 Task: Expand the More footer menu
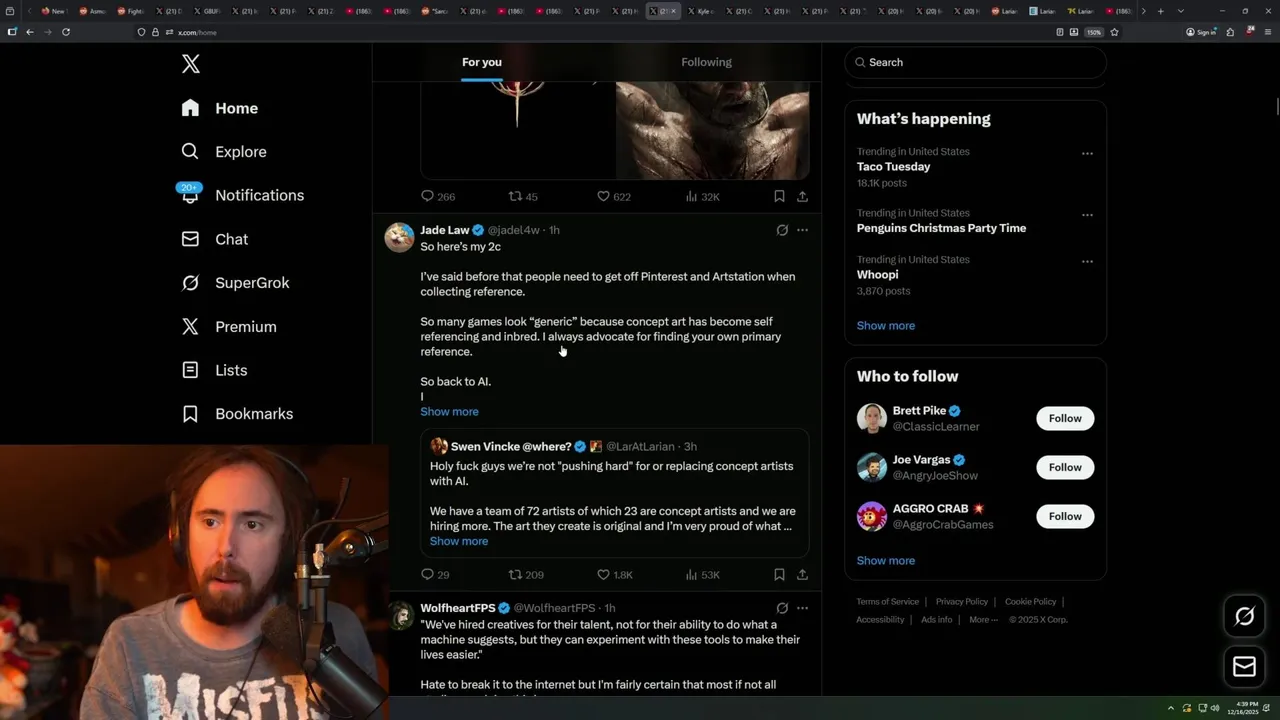(983, 620)
